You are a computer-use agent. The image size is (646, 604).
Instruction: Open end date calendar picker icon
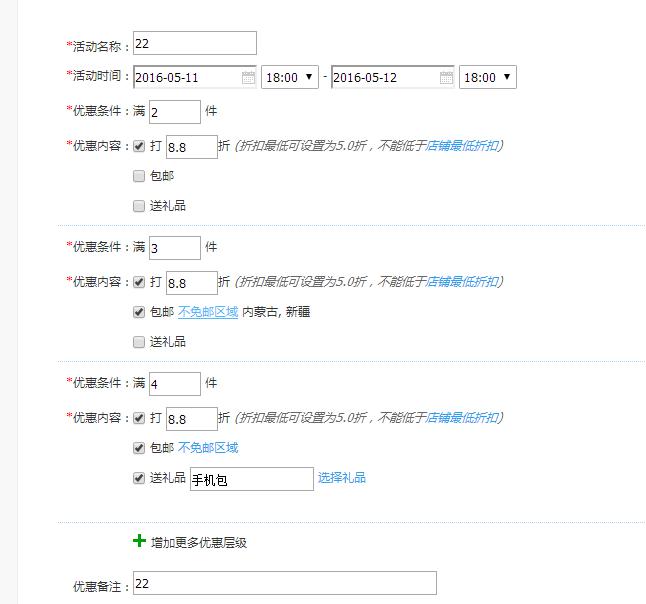446,78
